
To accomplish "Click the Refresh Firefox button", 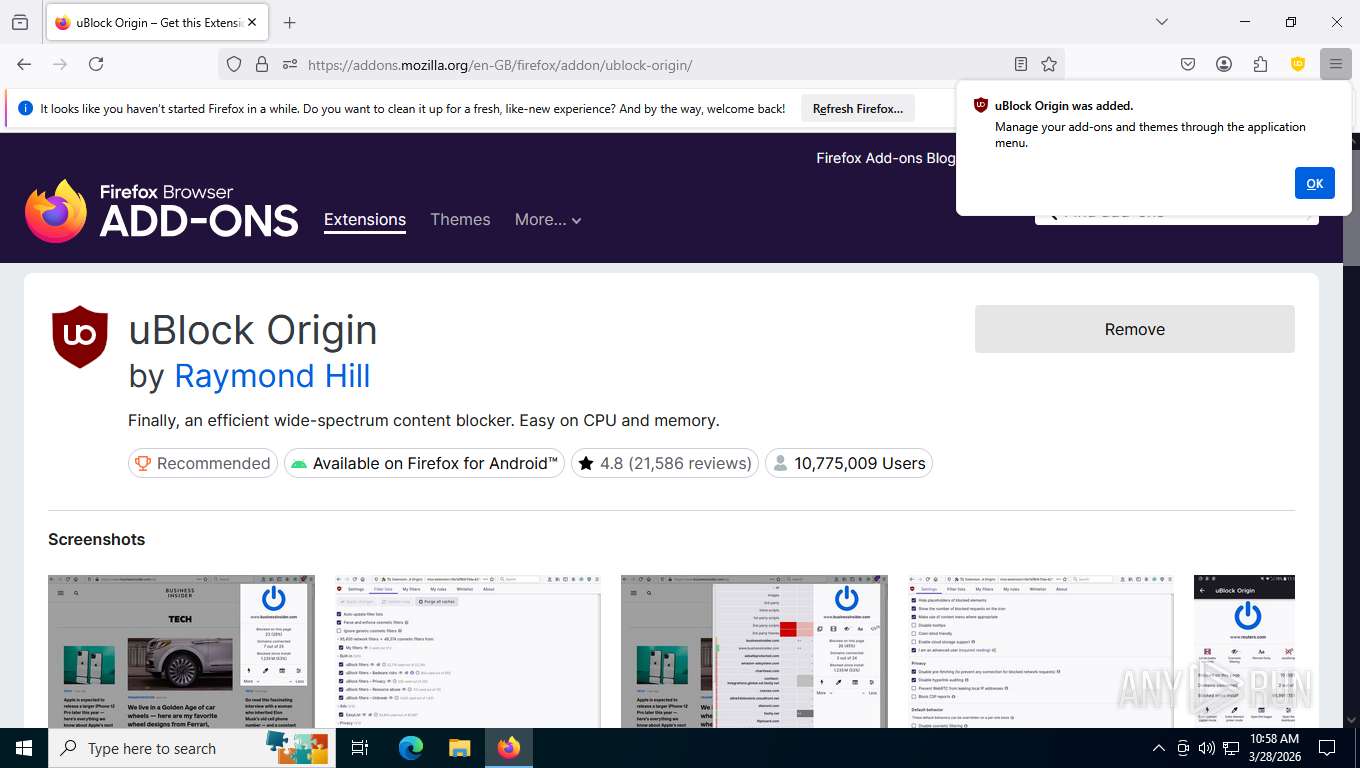I will click(858, 109).
